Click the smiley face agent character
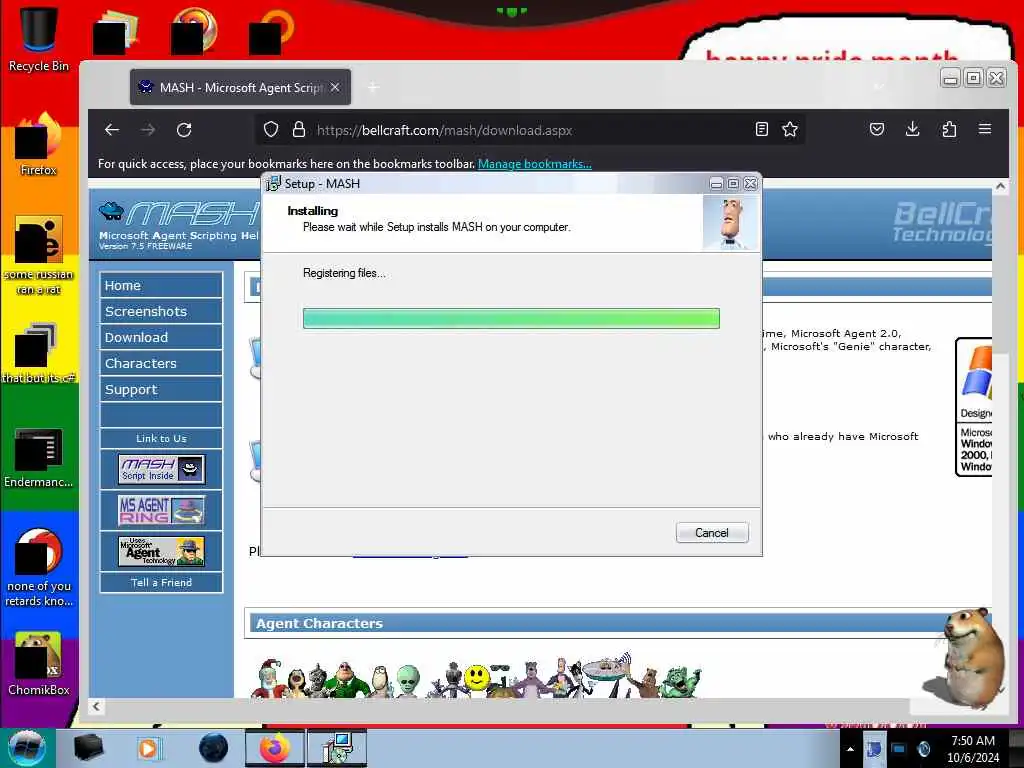The height and width of the screenshot is (768, 1024). [477, 677]
